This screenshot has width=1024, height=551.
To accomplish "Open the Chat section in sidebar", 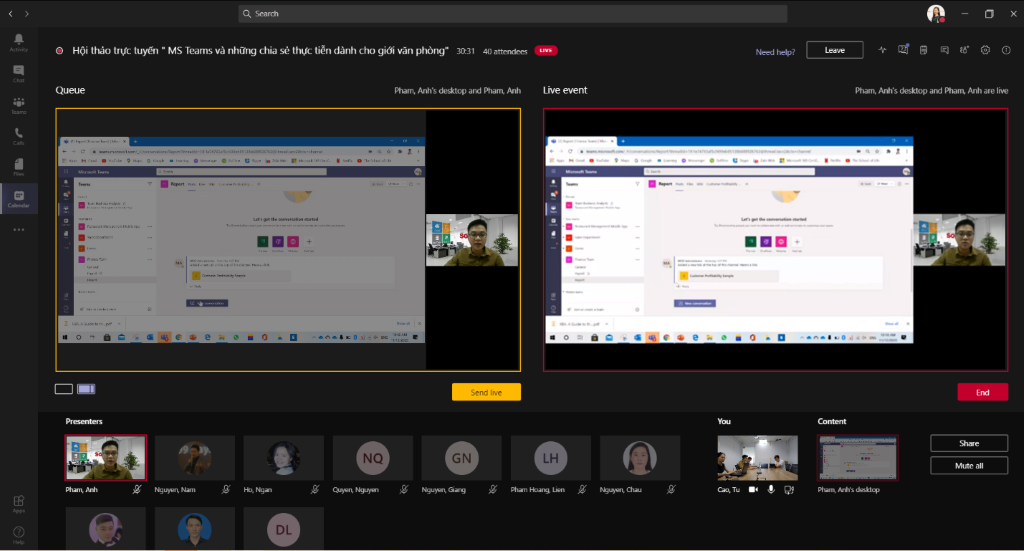I will (x=18, y=74).
